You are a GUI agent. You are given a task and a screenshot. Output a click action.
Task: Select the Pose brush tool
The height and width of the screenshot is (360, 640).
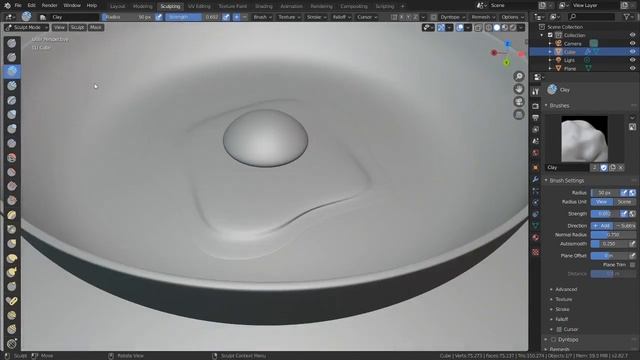(12, 301)
